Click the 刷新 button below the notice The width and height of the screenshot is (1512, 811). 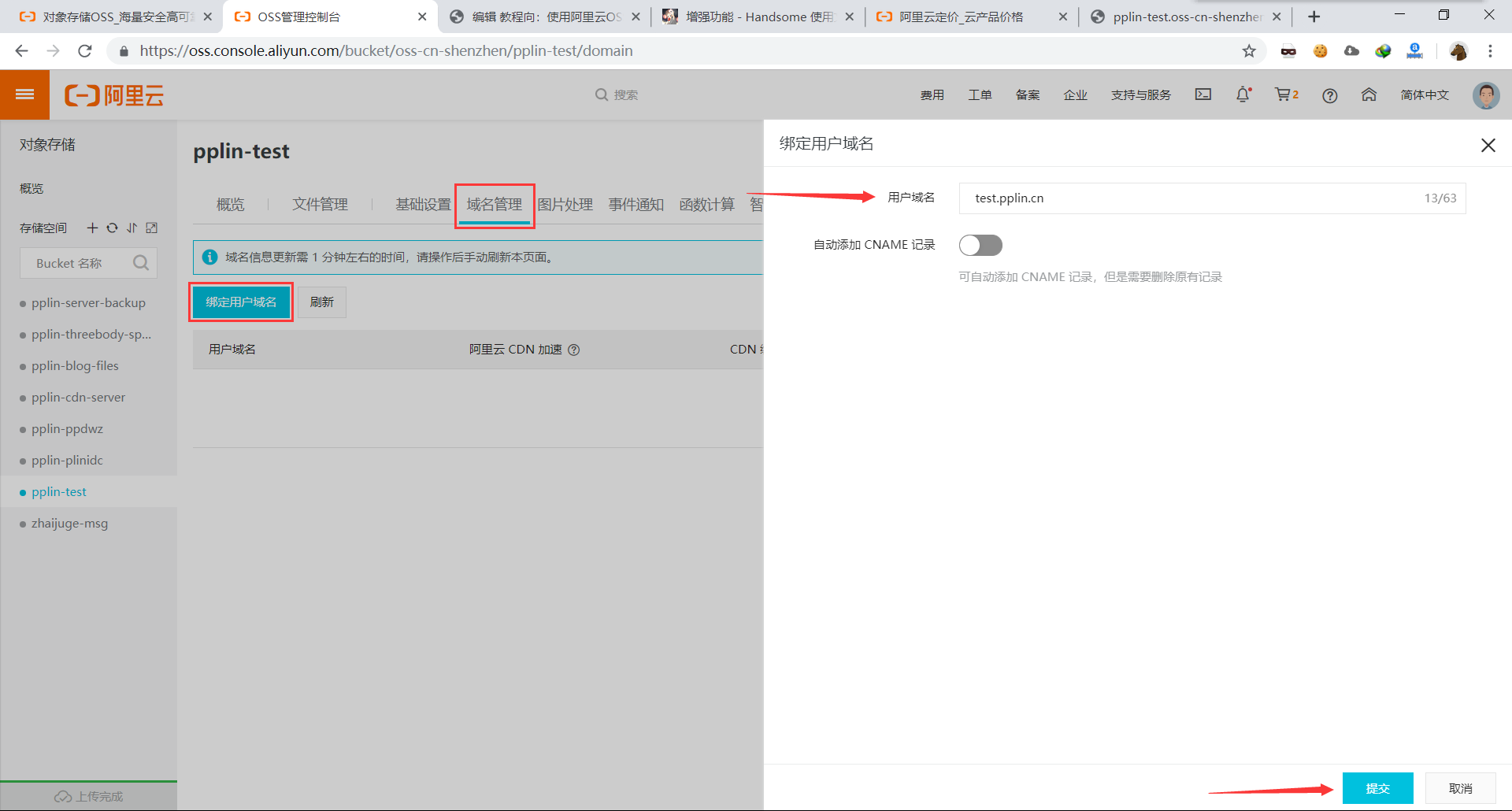[321, 302]
